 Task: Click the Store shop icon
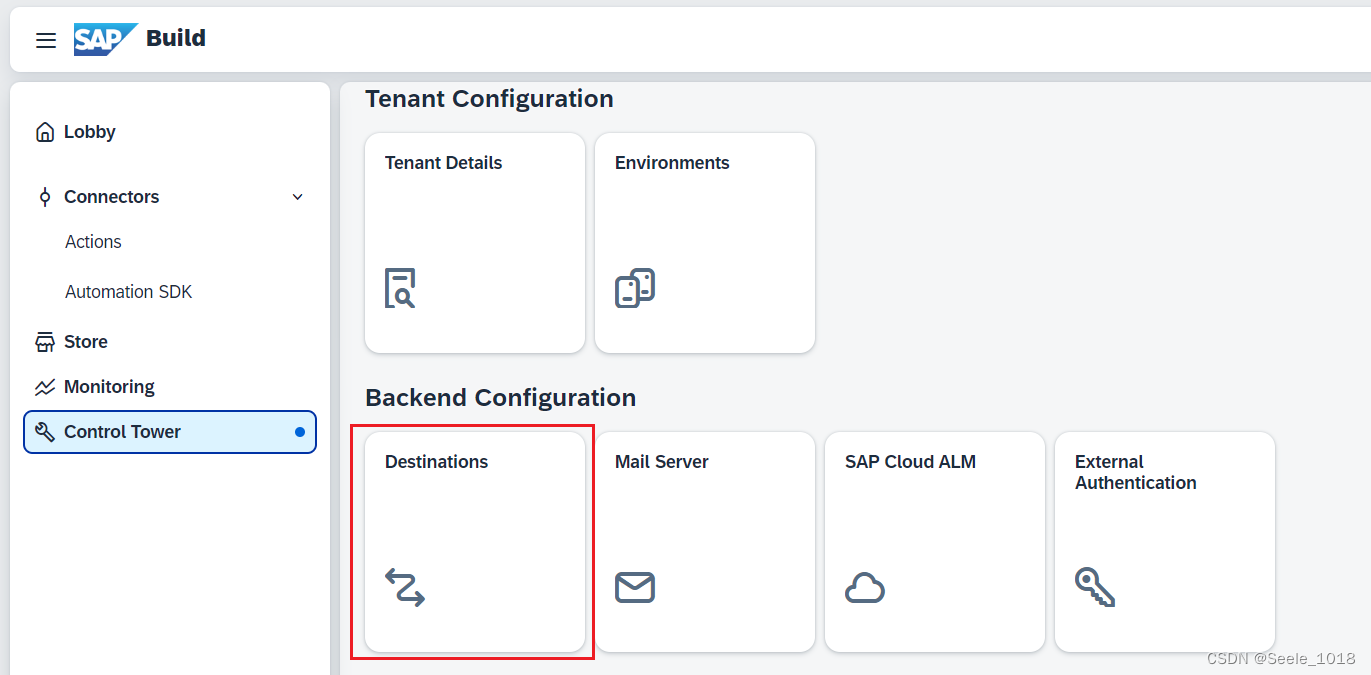pos(45,342)
